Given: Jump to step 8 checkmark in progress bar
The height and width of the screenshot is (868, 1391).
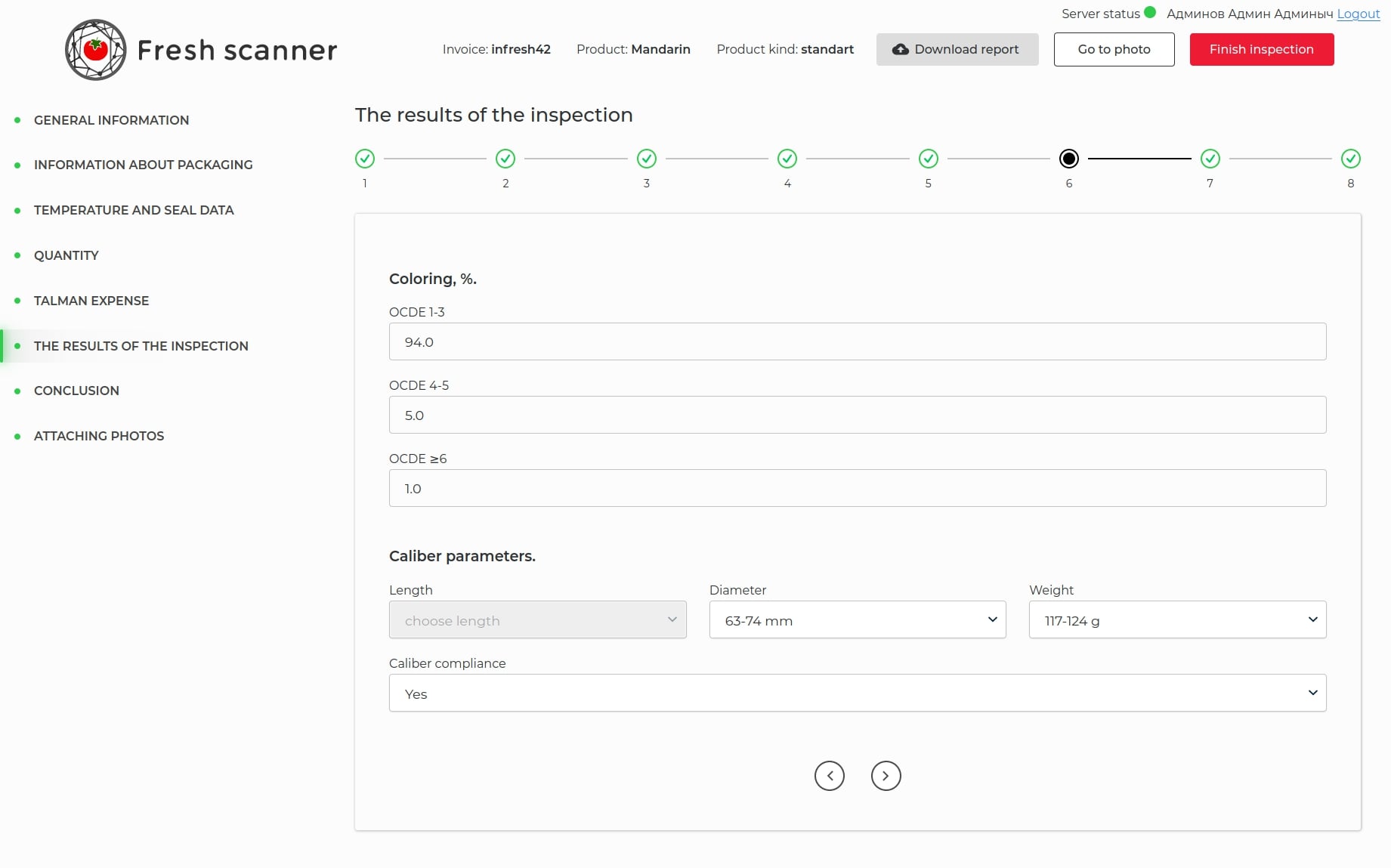Looking at the screenshot, I should [1351, 159].
